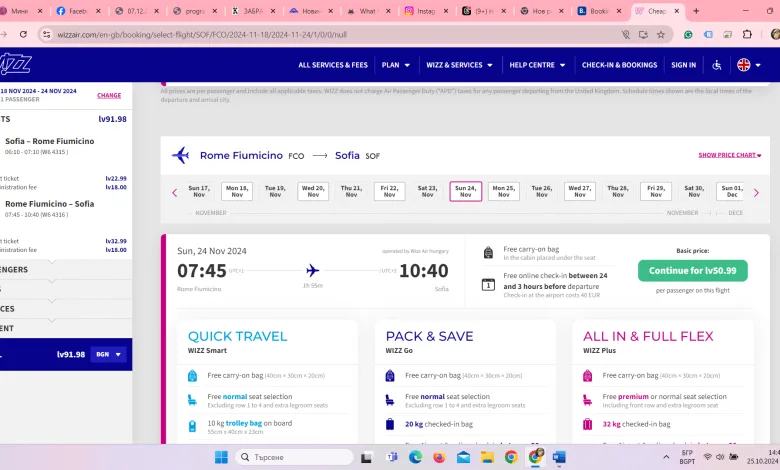Screen dimensions: 780x470
Task: Click SIGN IN
Action: [x=683, y=65]
